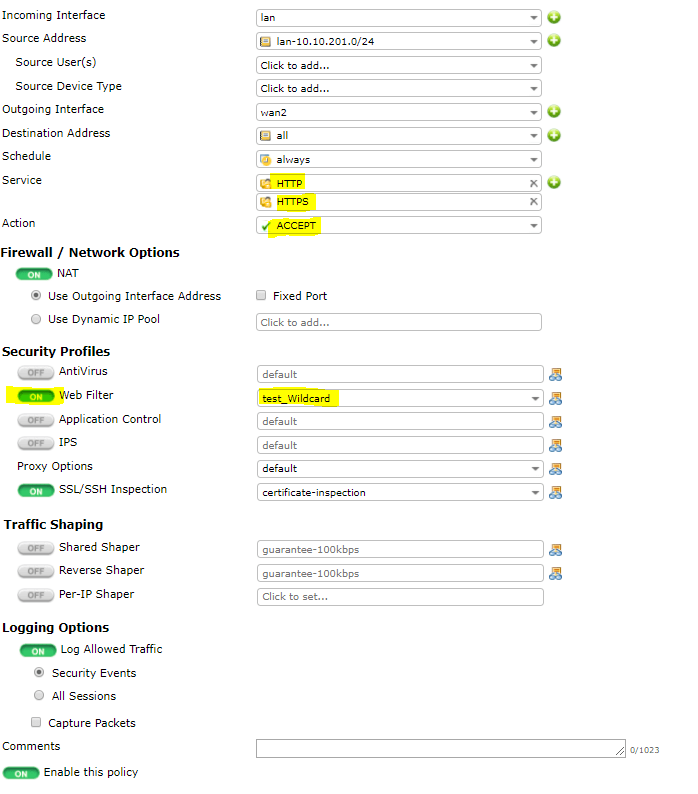Image resolution: width=698 pixels, height=794 pixels.
Task: Turn off the NAT switch
Action: 34,274
